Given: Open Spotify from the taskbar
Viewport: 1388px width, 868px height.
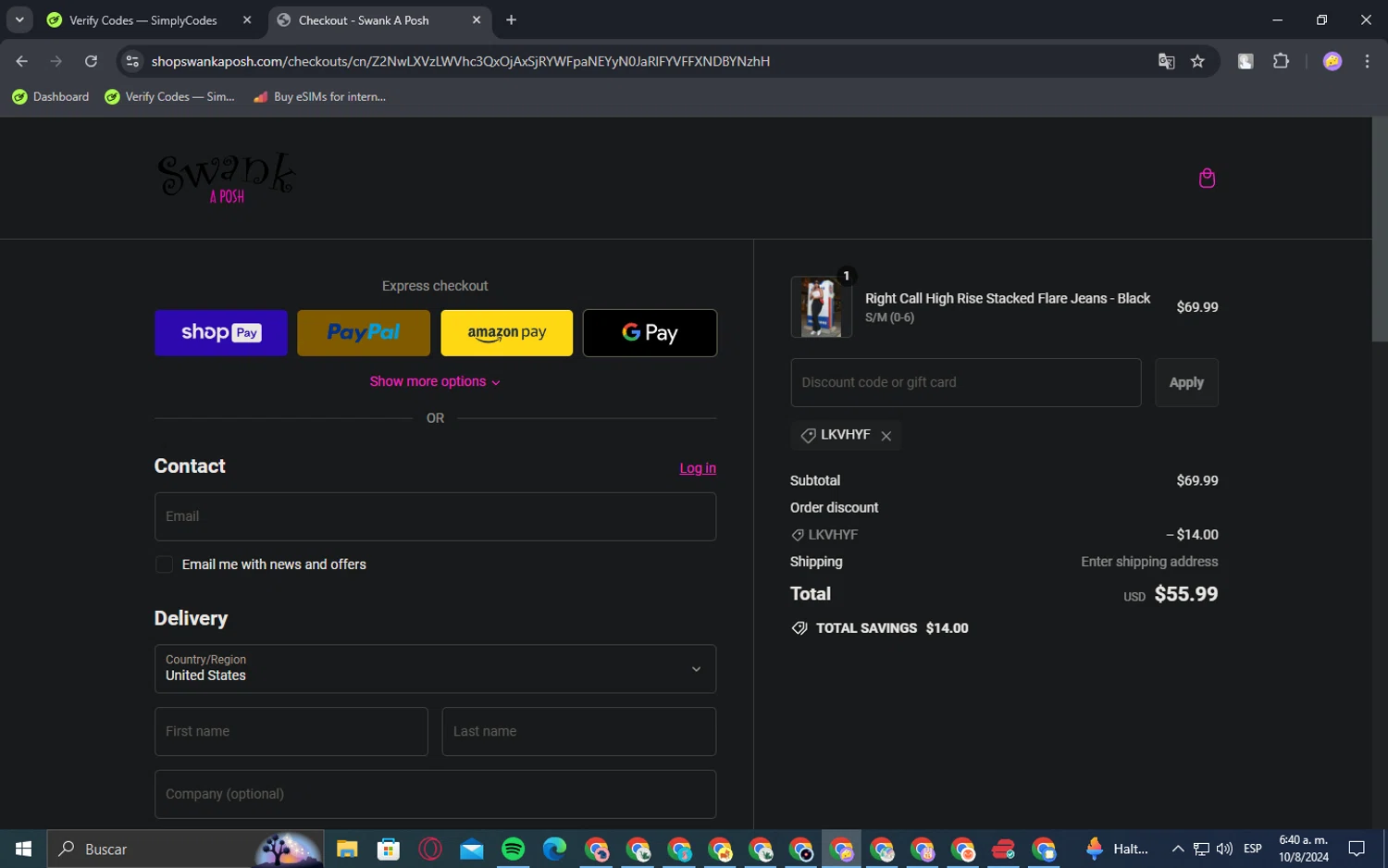Looking at the screenshot, I should point(514,849).
